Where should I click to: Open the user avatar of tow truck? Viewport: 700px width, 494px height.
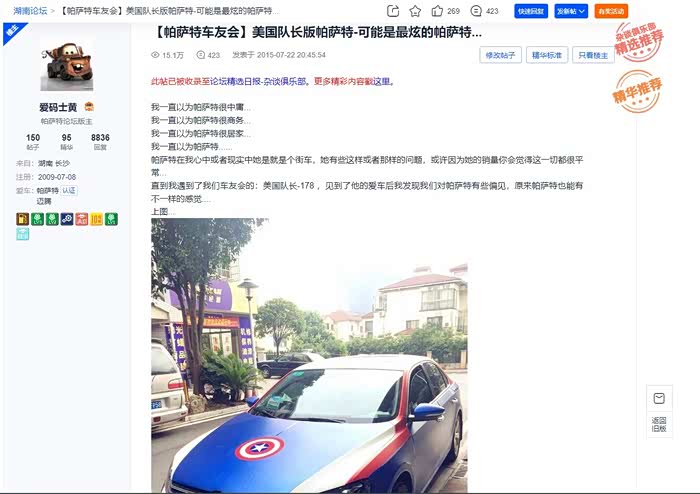point(67,65)
